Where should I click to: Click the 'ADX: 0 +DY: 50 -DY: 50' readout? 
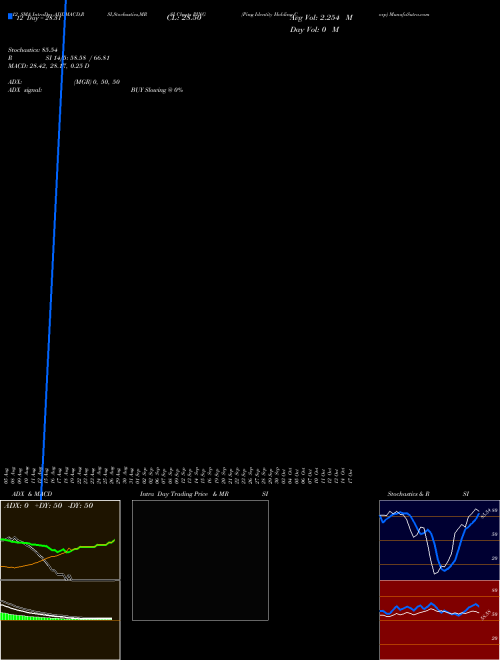[48, 506]
